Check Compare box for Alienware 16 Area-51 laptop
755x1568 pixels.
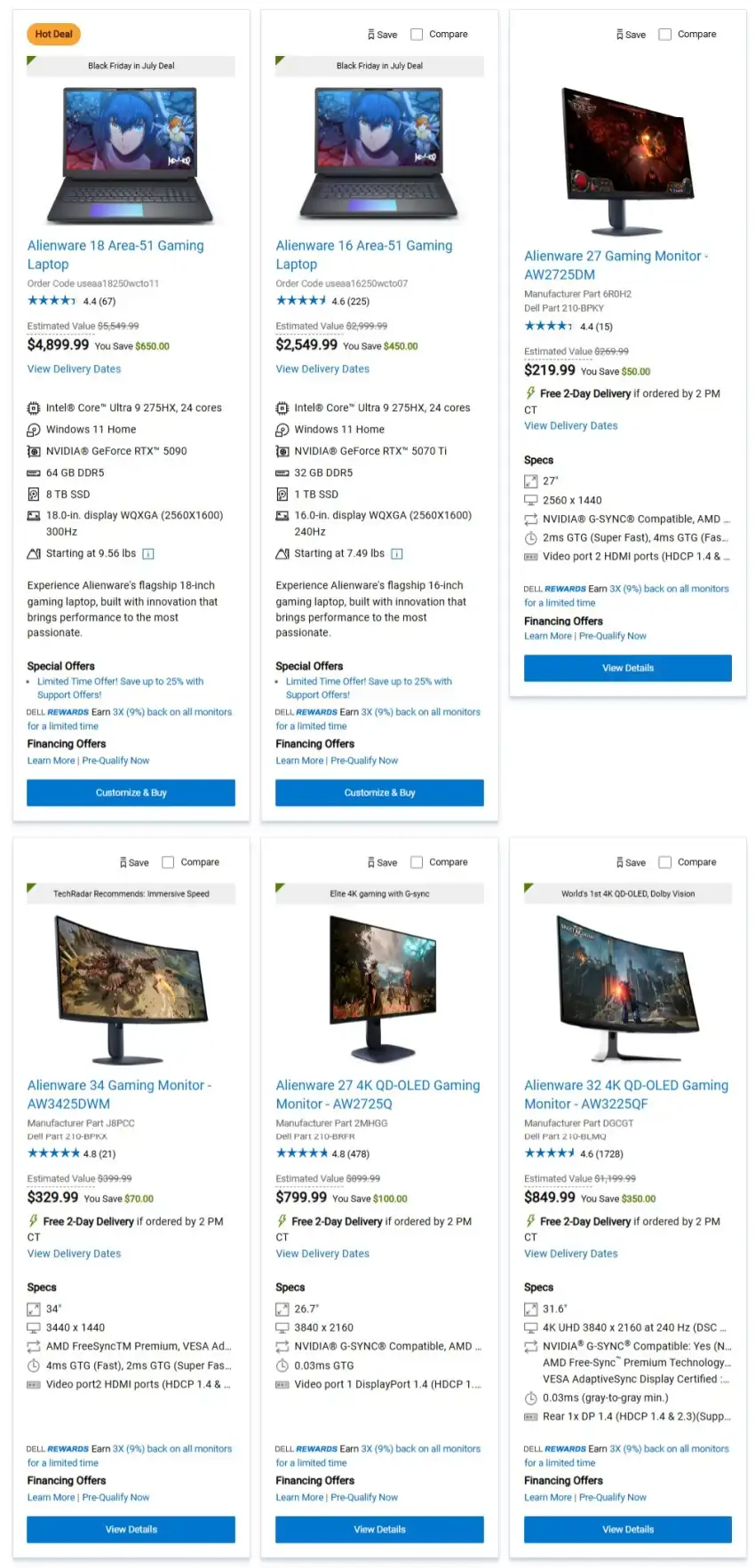(417, 35)
